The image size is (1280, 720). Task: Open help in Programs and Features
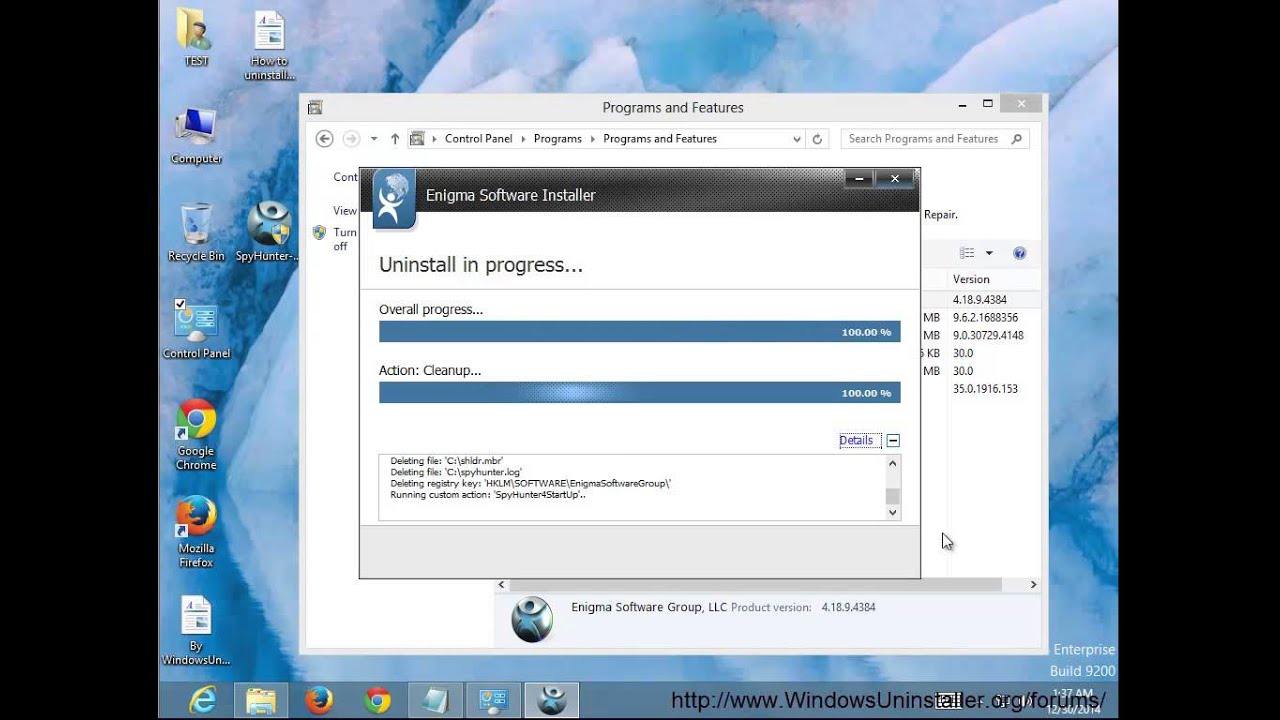[x=1019, y=253]
